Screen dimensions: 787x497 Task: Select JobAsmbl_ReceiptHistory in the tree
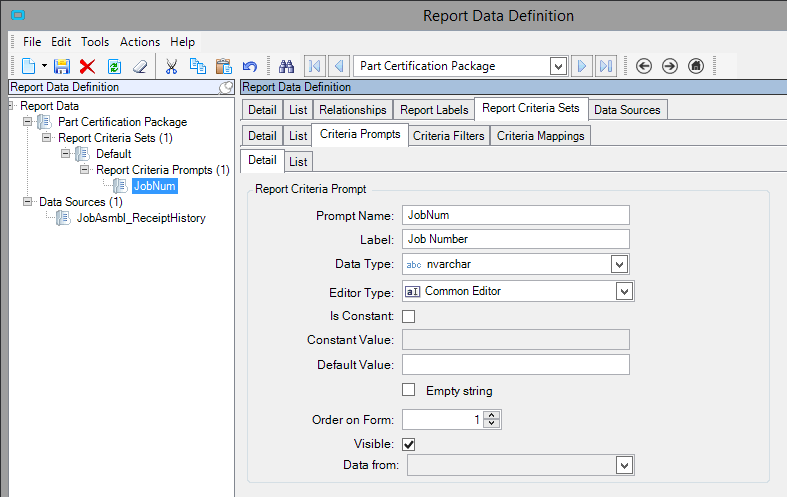coord(140,218)
